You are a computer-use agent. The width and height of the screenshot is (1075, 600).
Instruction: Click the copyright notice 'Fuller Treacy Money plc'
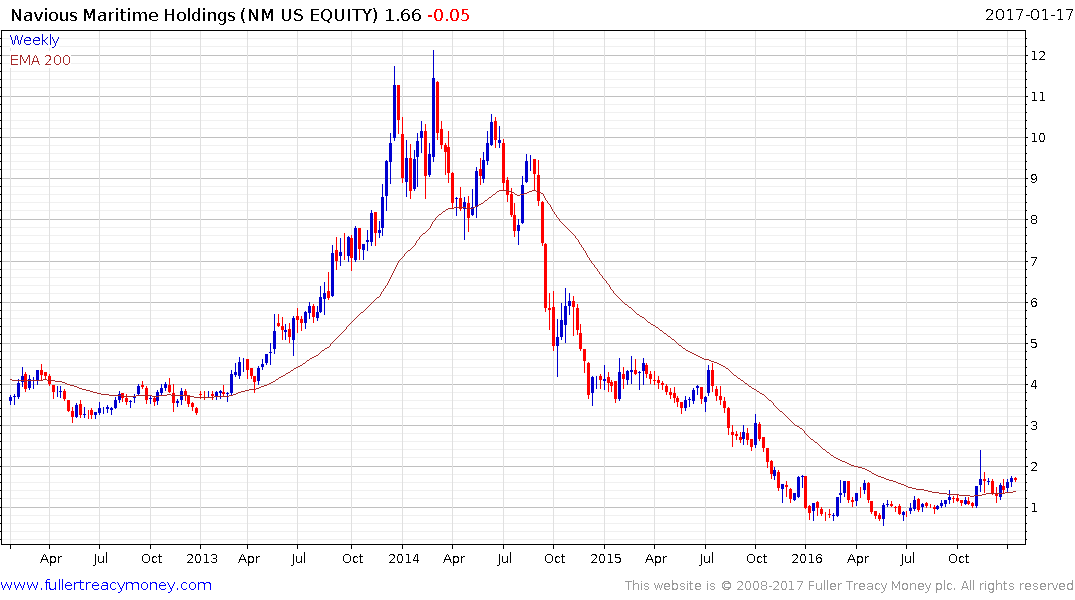(882, 586)
